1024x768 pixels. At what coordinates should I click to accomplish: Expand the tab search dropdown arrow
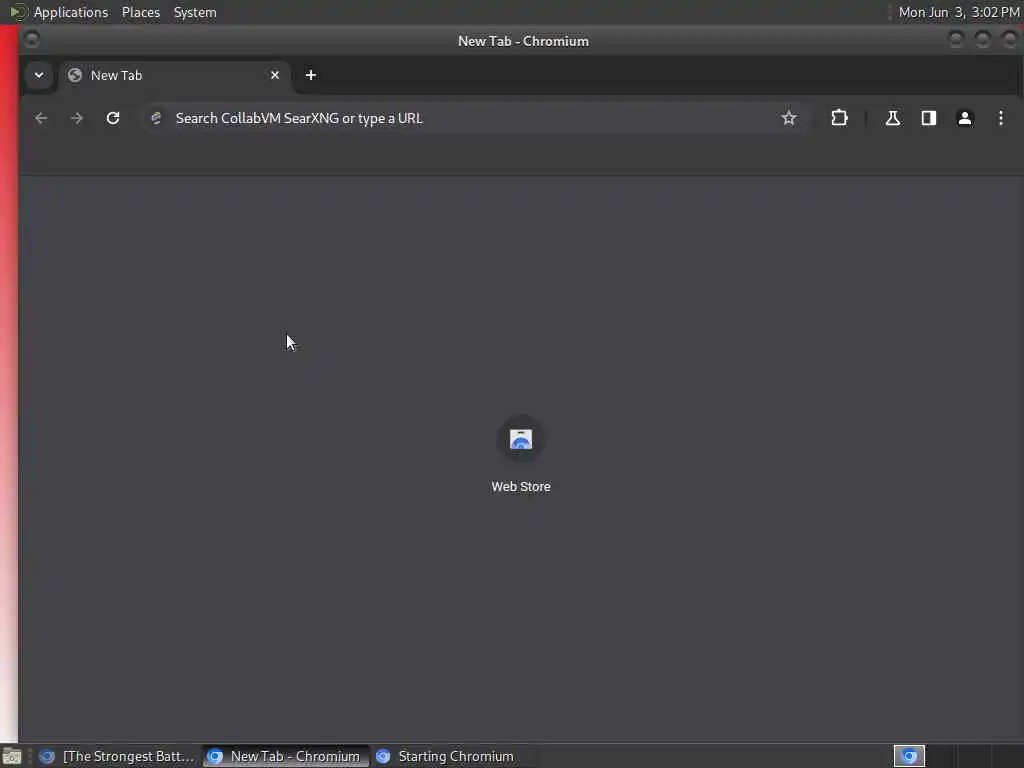coord(39,75)
